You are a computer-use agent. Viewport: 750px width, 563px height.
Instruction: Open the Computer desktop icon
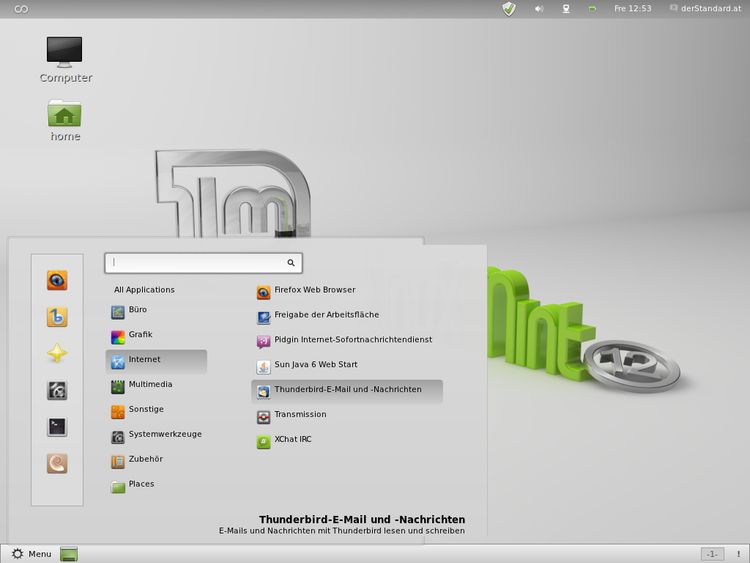pos(65,58)
